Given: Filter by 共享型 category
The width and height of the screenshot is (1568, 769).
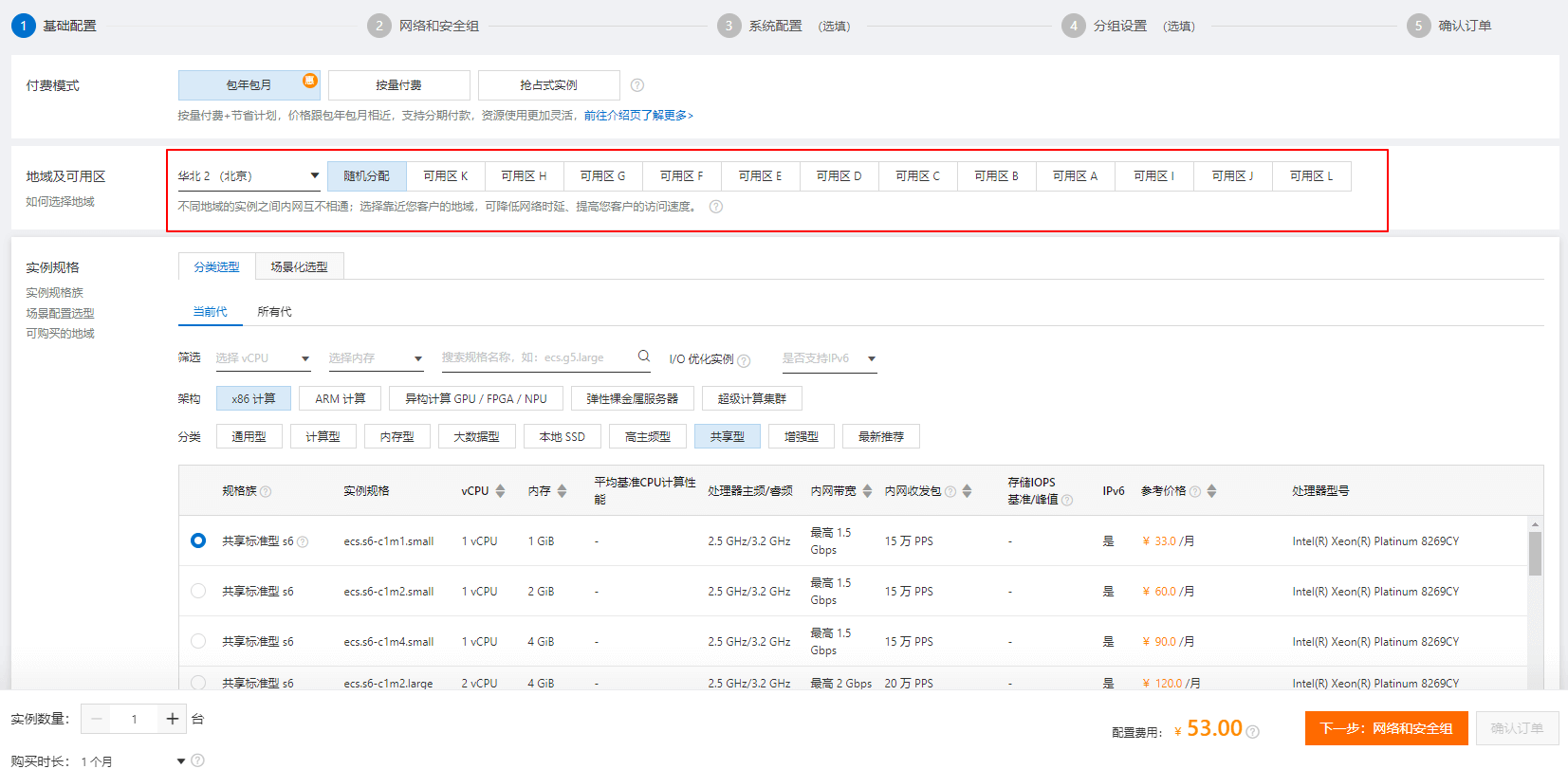Looking at the screenshot, I should [728, 436].
